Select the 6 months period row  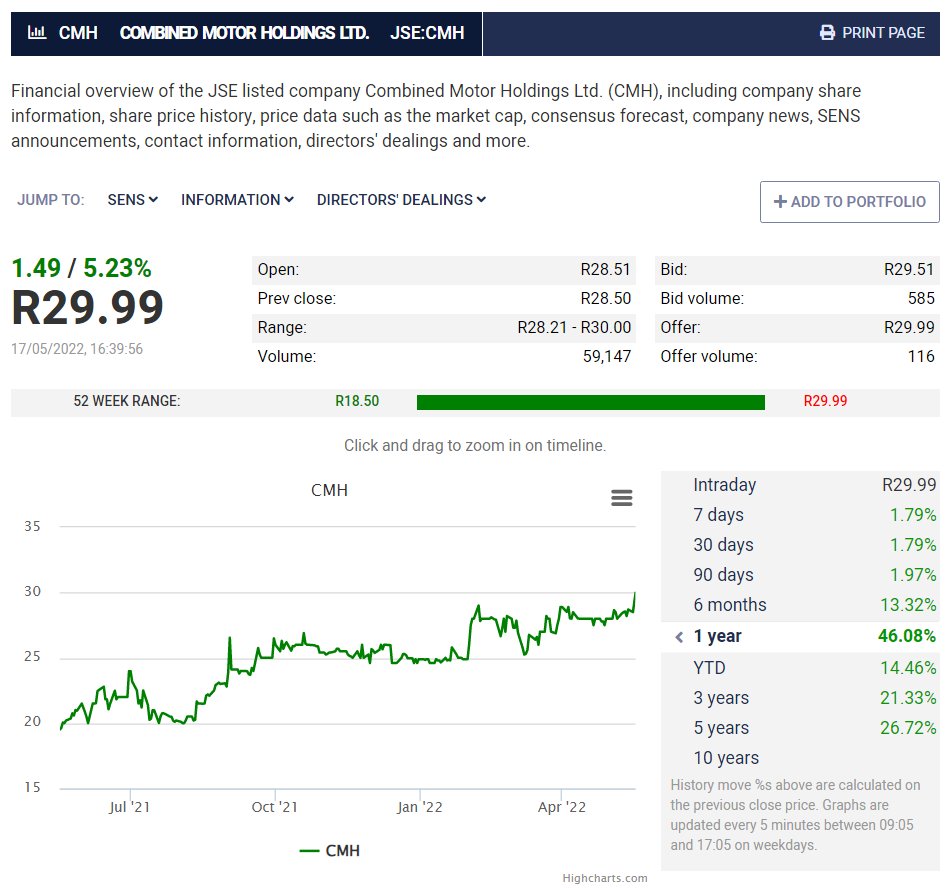tap(800, 605)
